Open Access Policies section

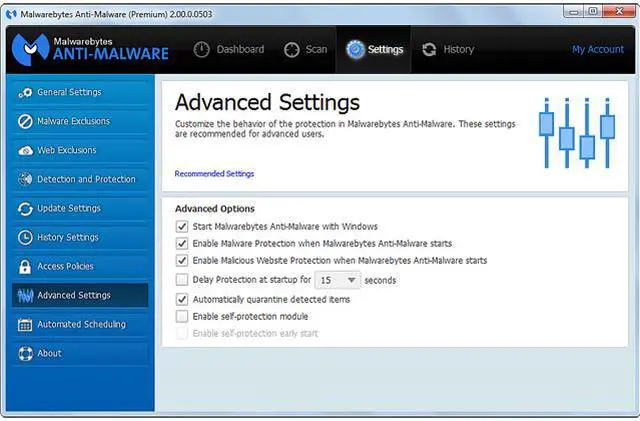pos(80,266)
